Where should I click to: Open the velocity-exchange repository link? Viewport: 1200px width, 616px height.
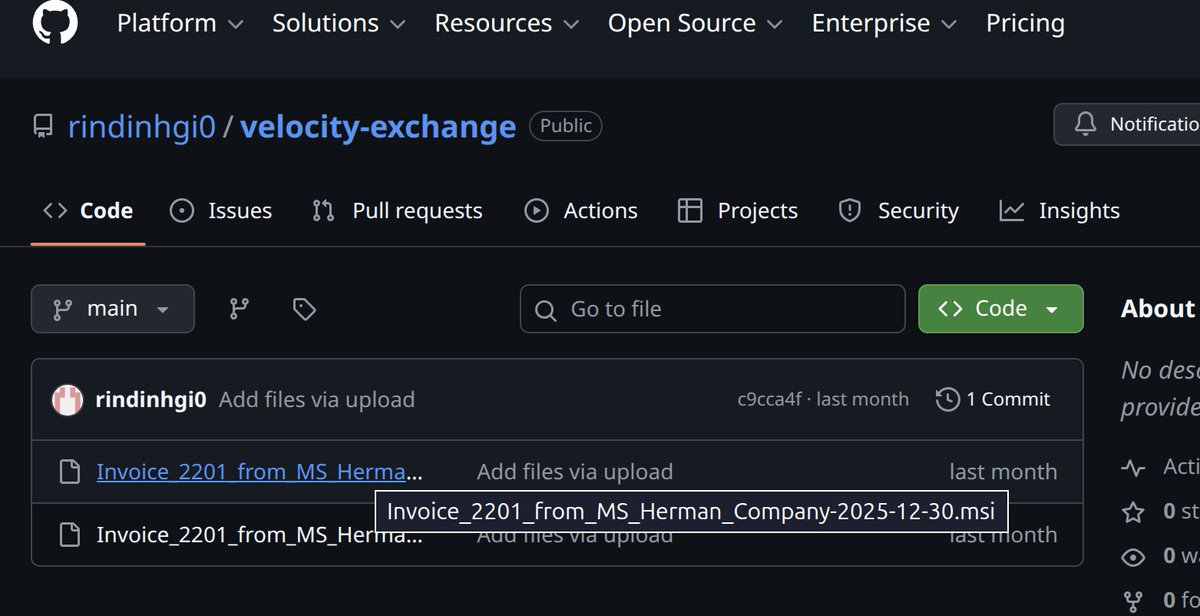pos(378,127)
